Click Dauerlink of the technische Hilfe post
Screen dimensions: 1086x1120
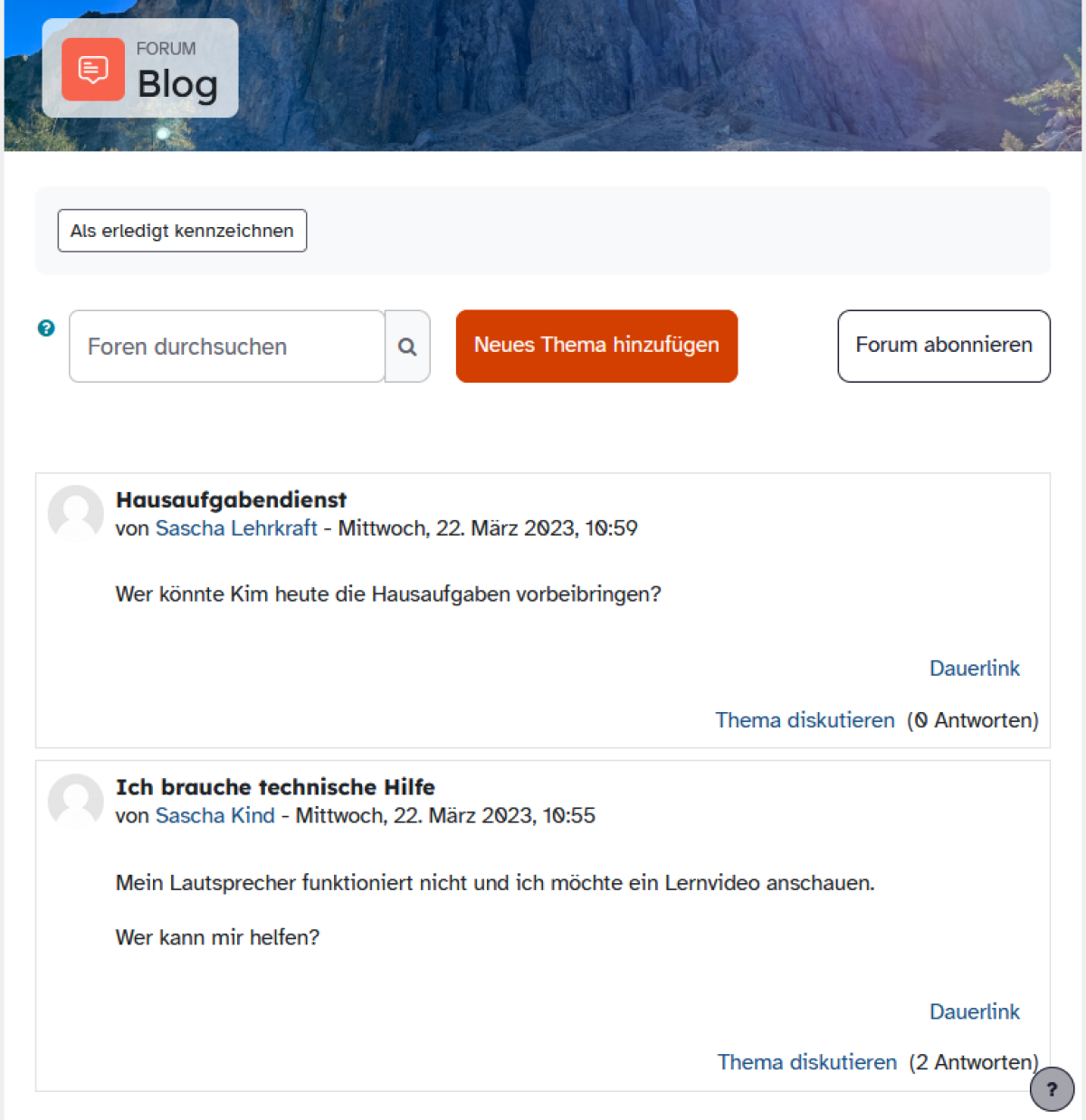(x=974, y=1011)
